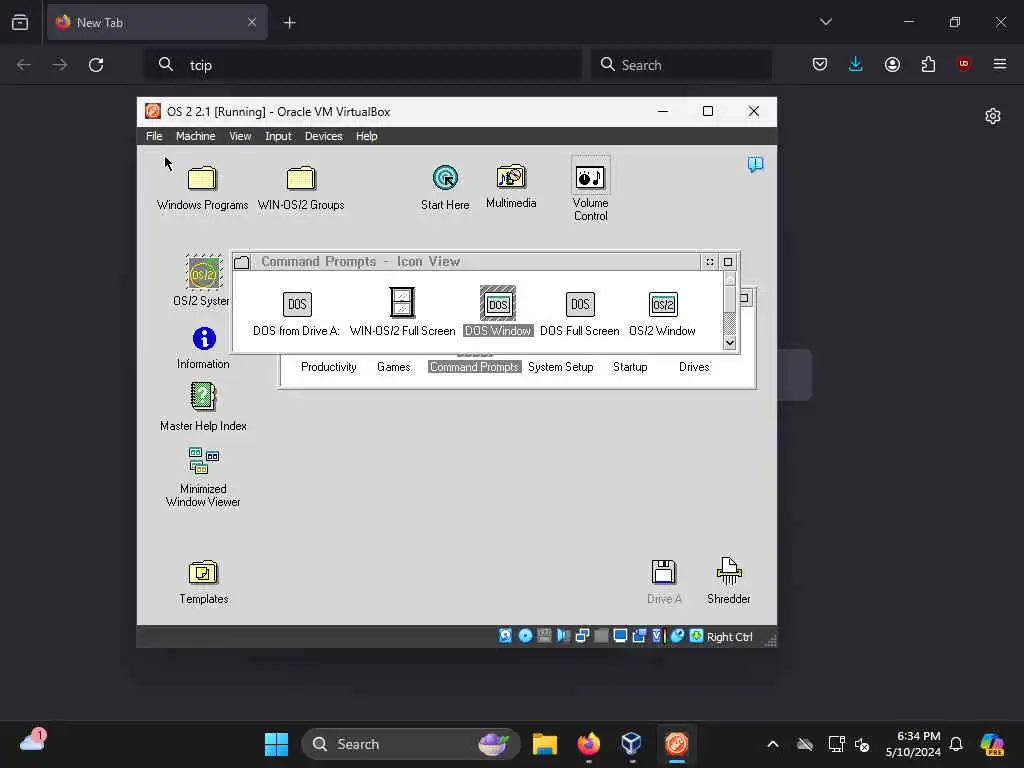The image size is (1024, 768).
Task: Select the Volume Control icon
Action: [x=590, y=176]
